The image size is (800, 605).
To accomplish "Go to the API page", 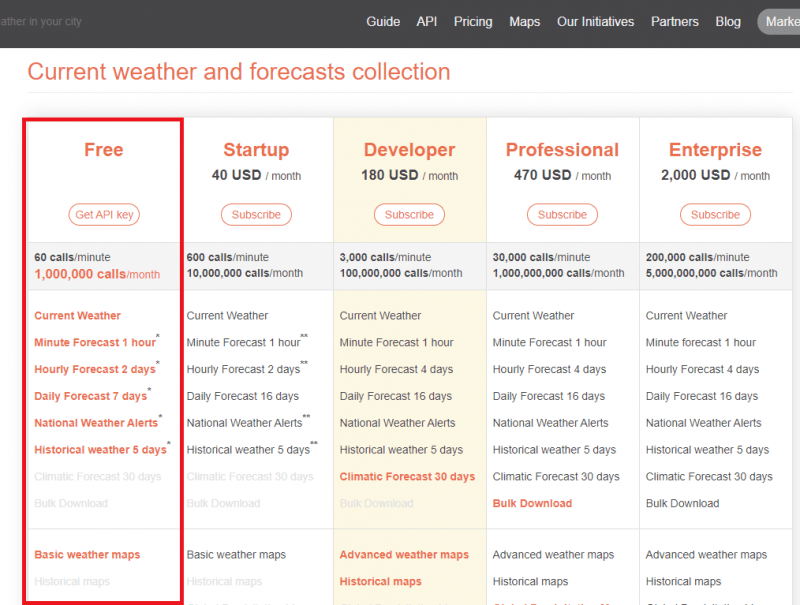I will (x=427, y=22).
